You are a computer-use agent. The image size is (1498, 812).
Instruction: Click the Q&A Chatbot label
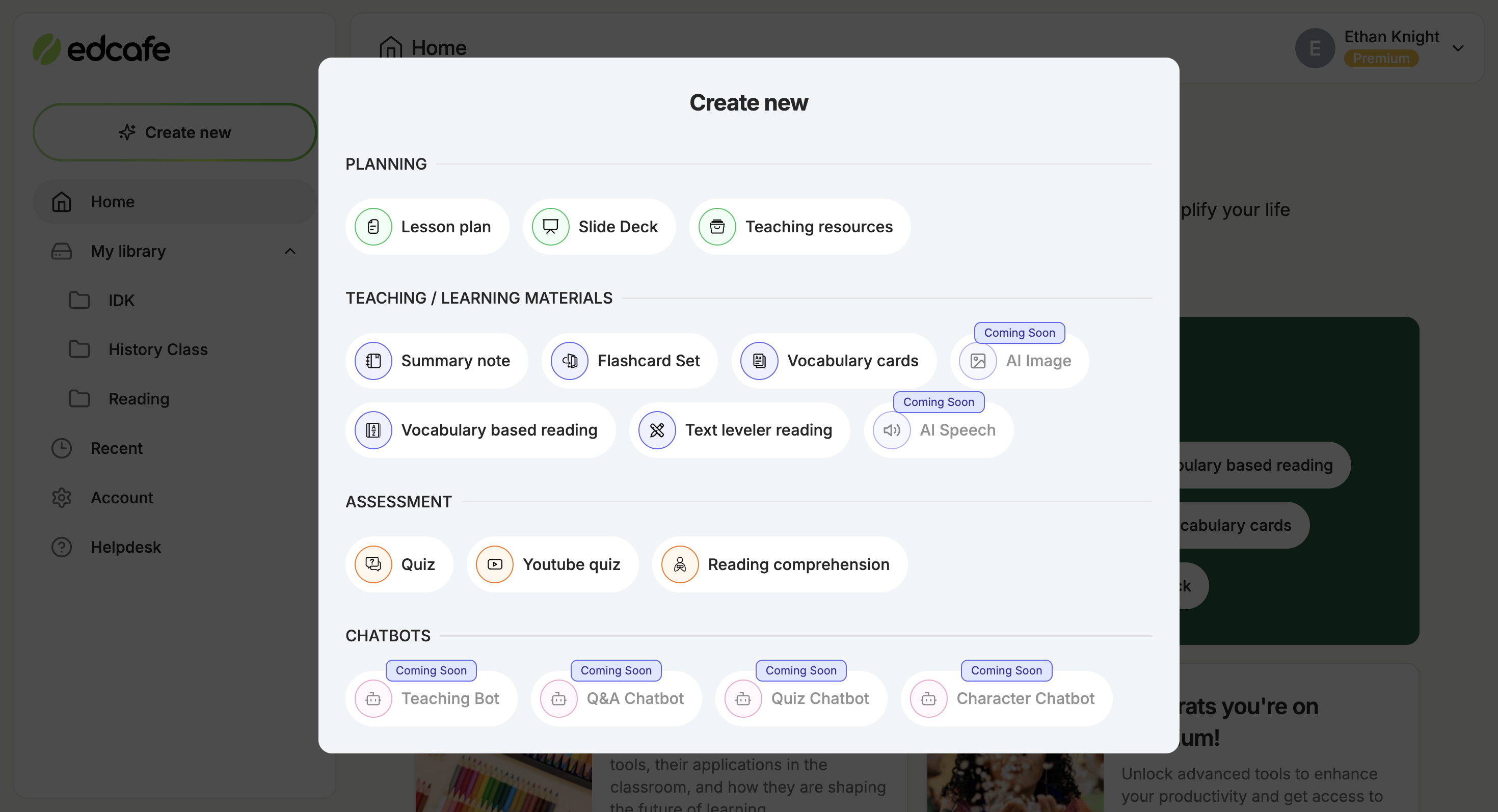635,699
